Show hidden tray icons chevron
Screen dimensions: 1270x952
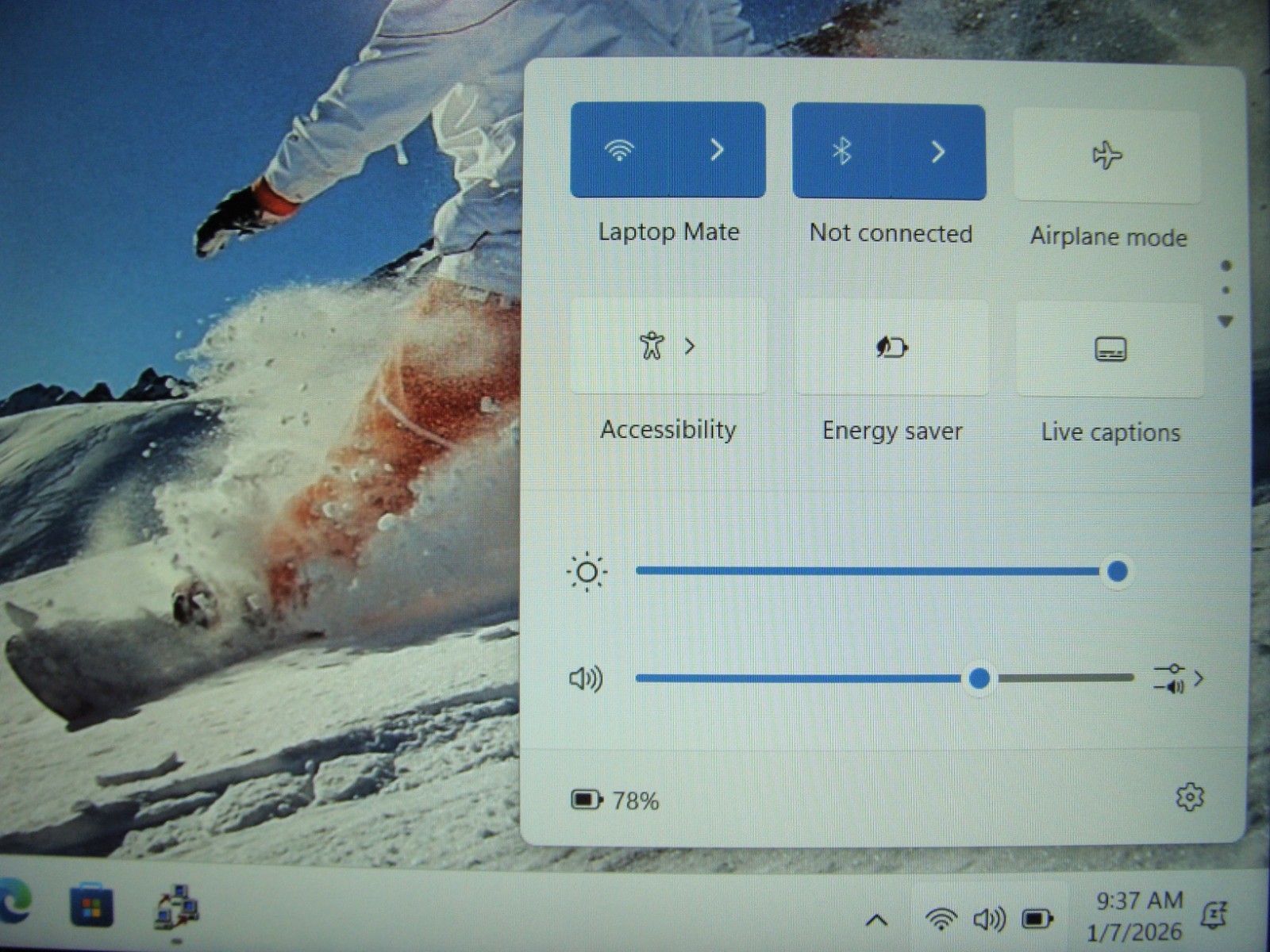coord(876,920)
